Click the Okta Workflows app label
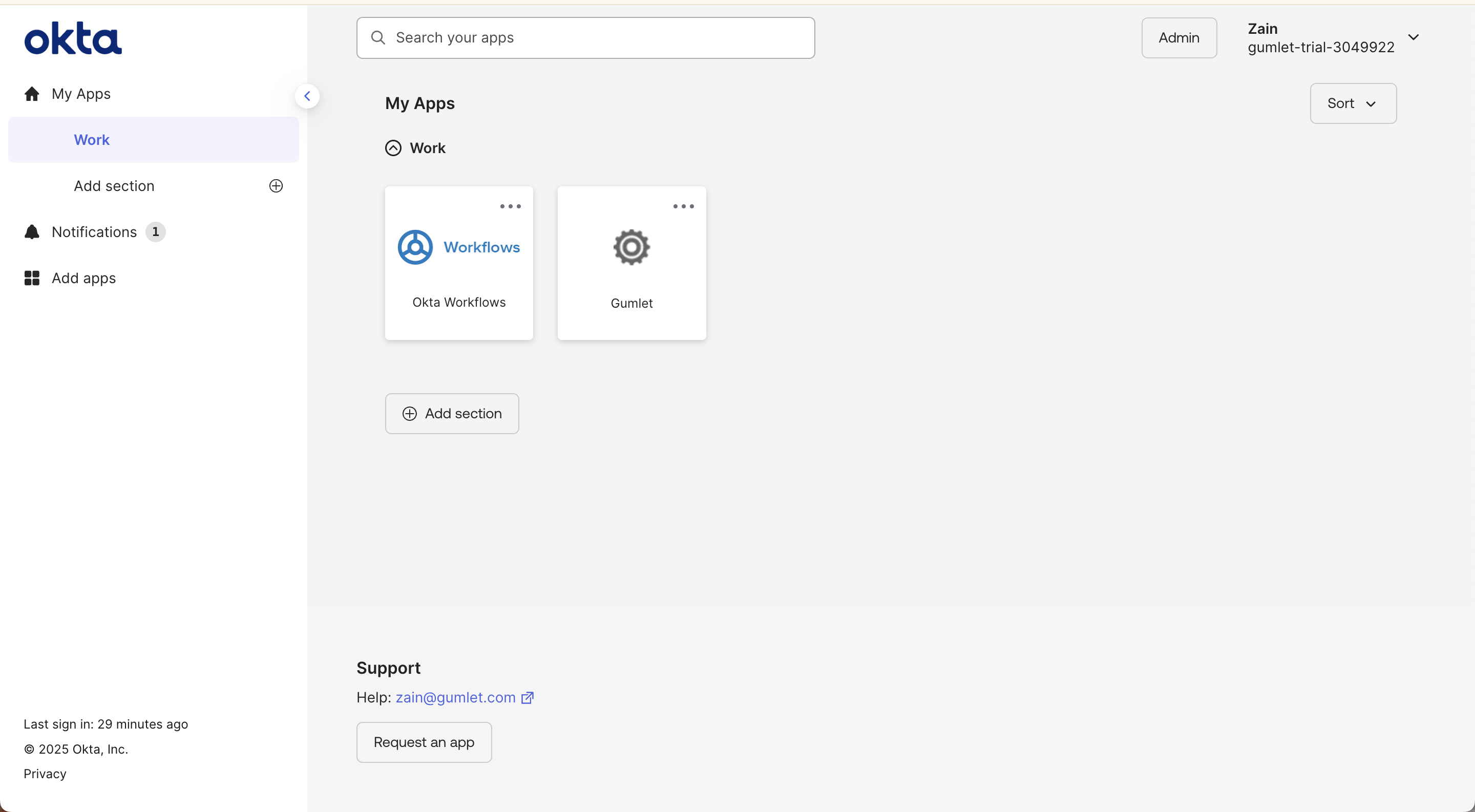Viewport: 1475px width, 812px height. [459, 302]
